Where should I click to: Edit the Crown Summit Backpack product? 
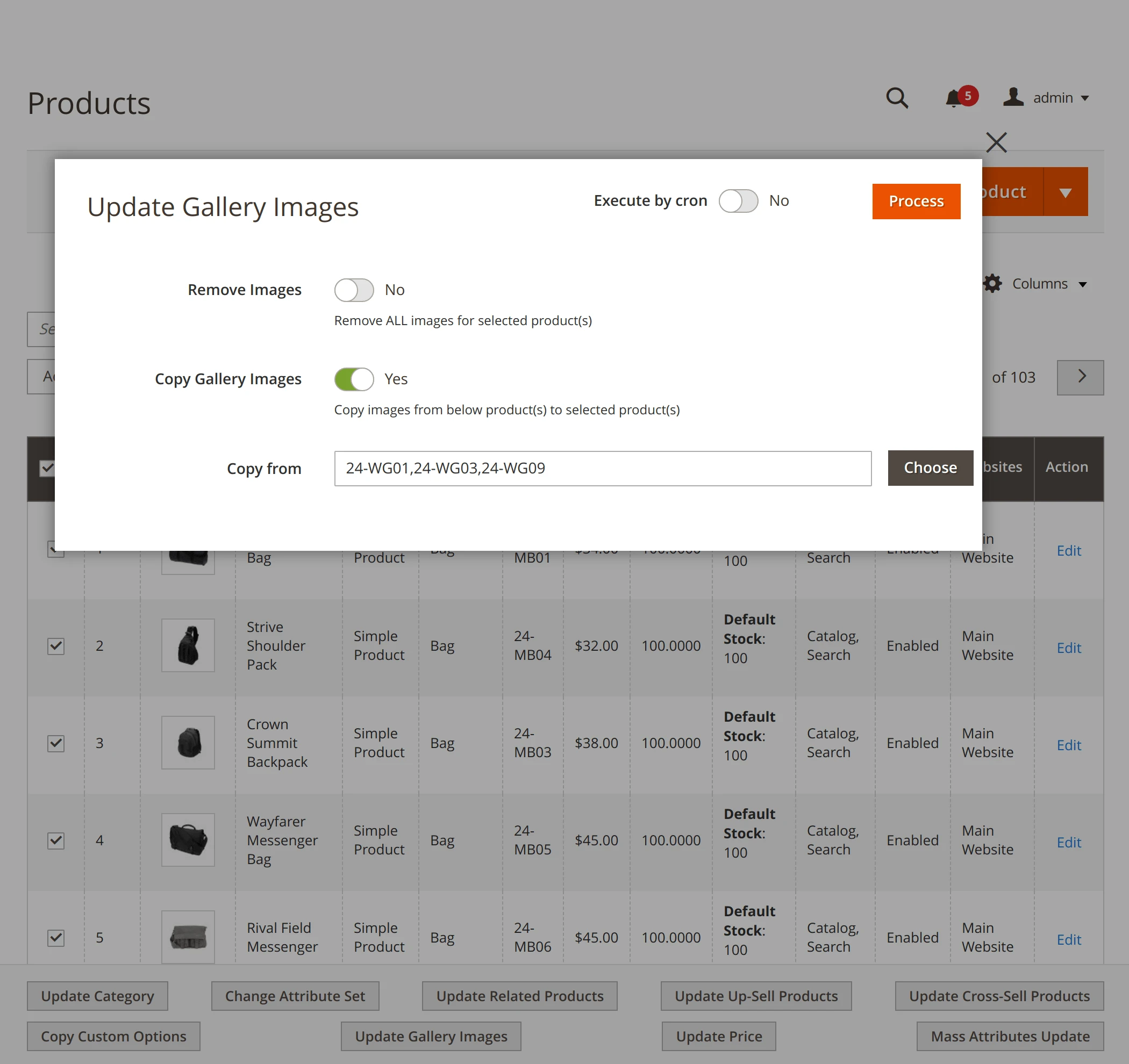pos(1068,744)
